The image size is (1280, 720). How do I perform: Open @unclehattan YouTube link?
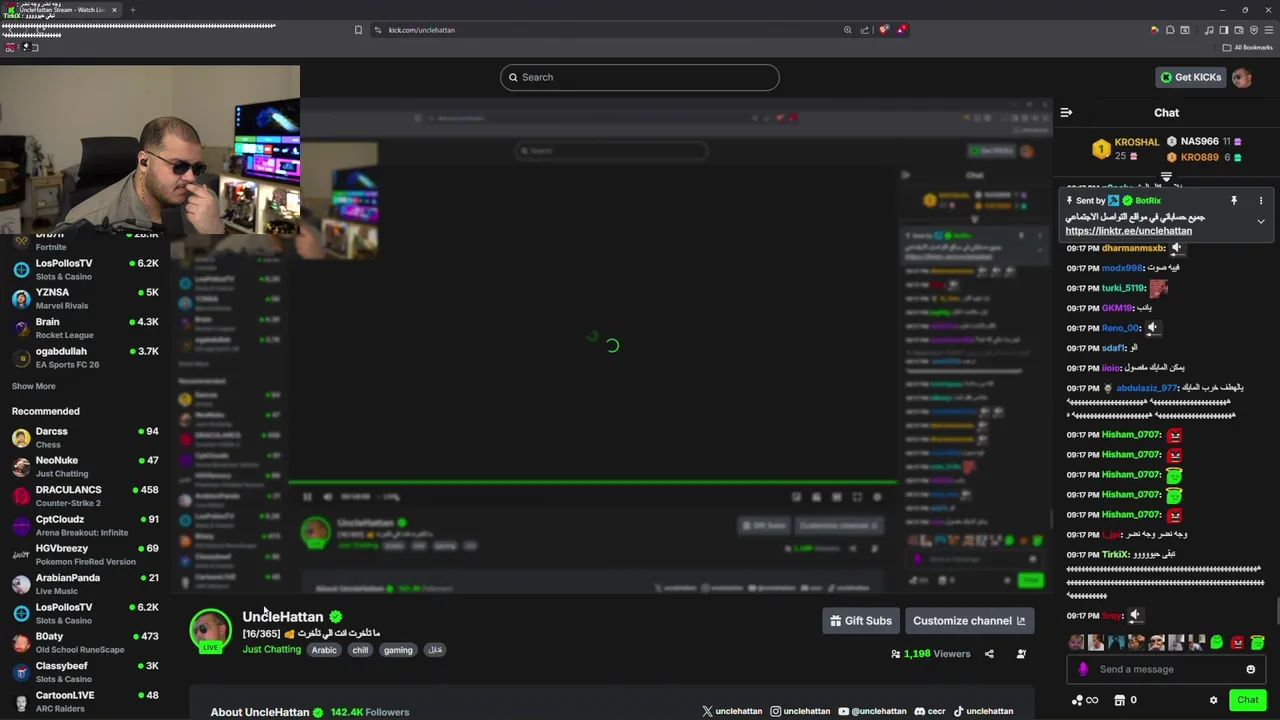[x=872, y=711]
